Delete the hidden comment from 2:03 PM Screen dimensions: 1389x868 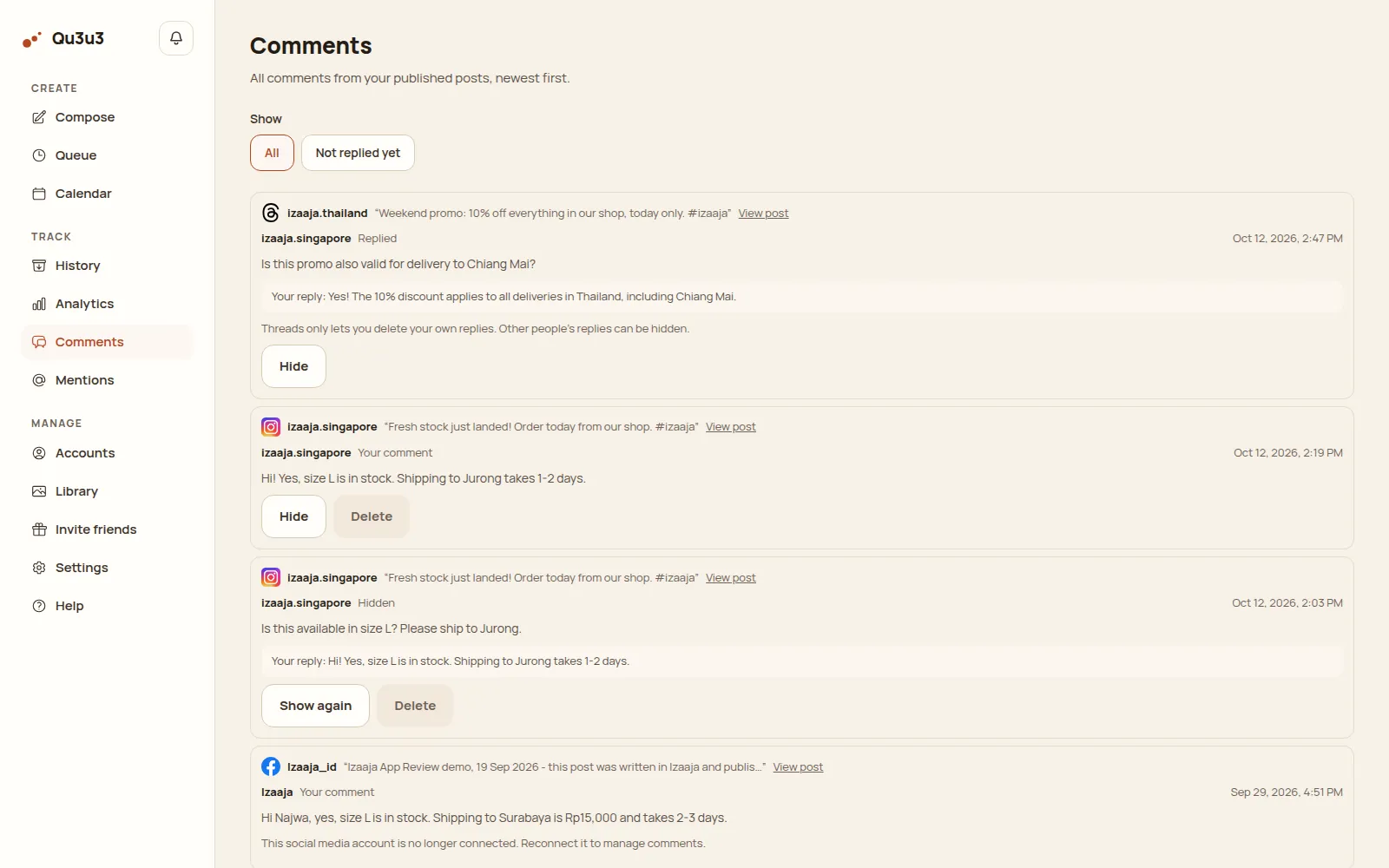415,706
